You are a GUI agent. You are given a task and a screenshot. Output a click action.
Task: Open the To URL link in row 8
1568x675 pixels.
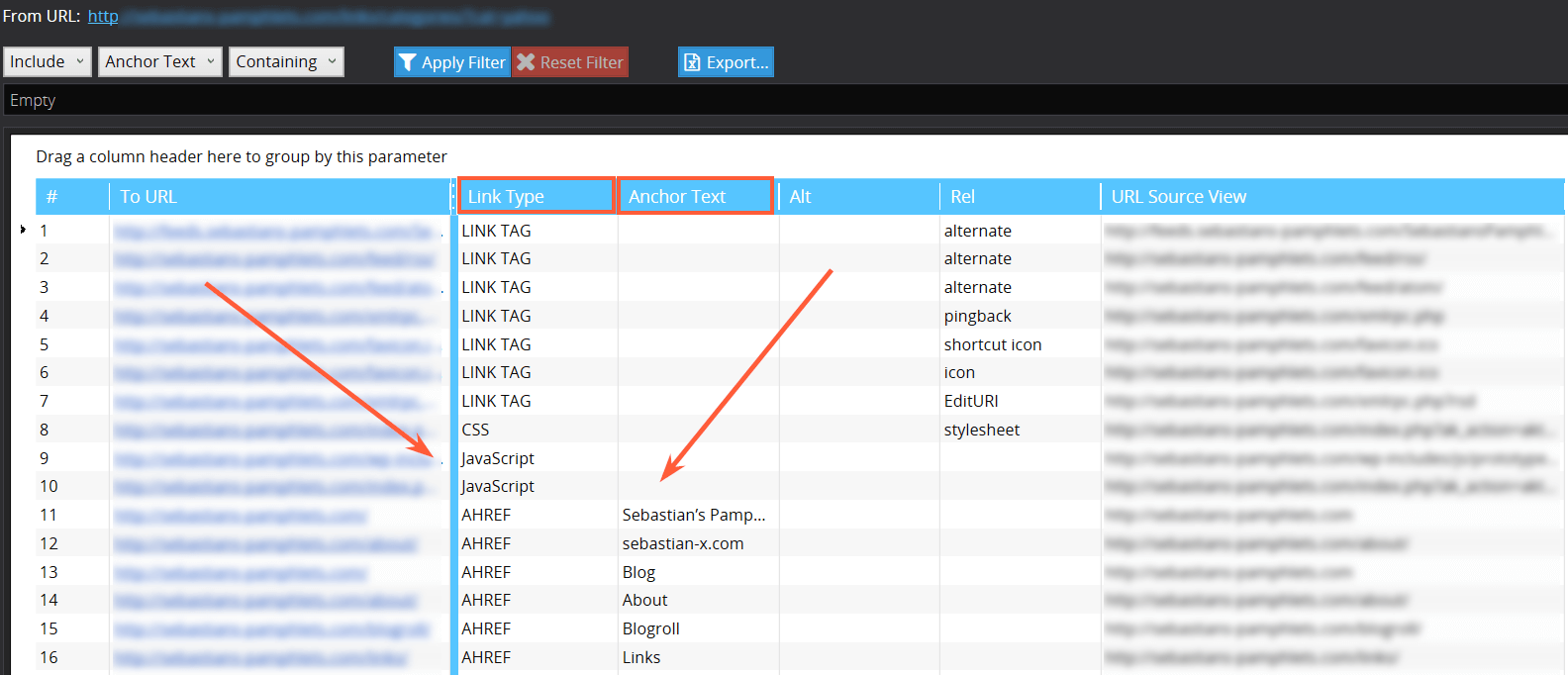tap(274, 430)
